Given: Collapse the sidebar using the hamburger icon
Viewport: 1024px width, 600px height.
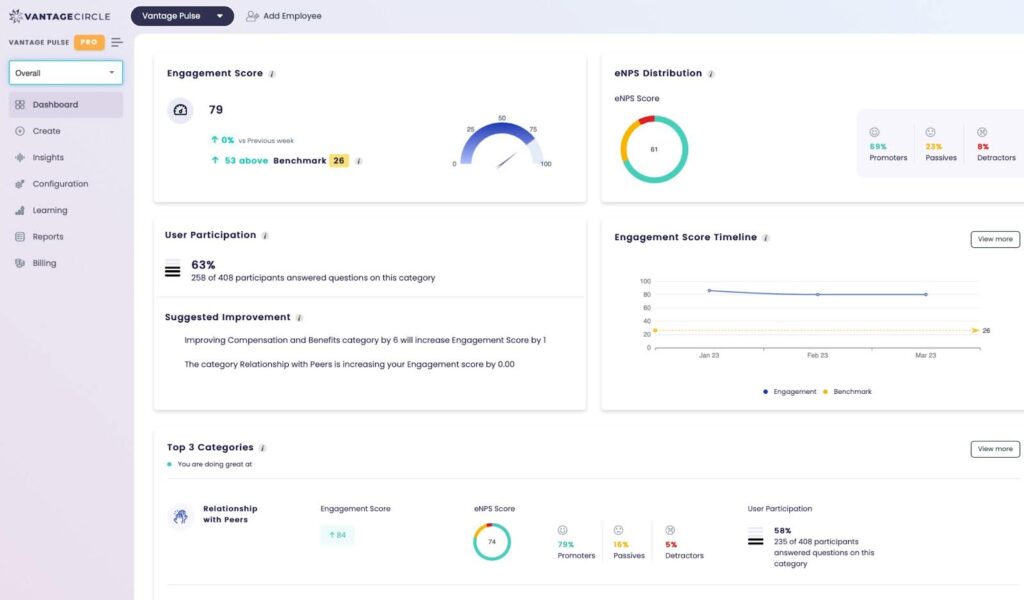Looking at the screenshot, I should pyautogui.click(x=117, y=42).
